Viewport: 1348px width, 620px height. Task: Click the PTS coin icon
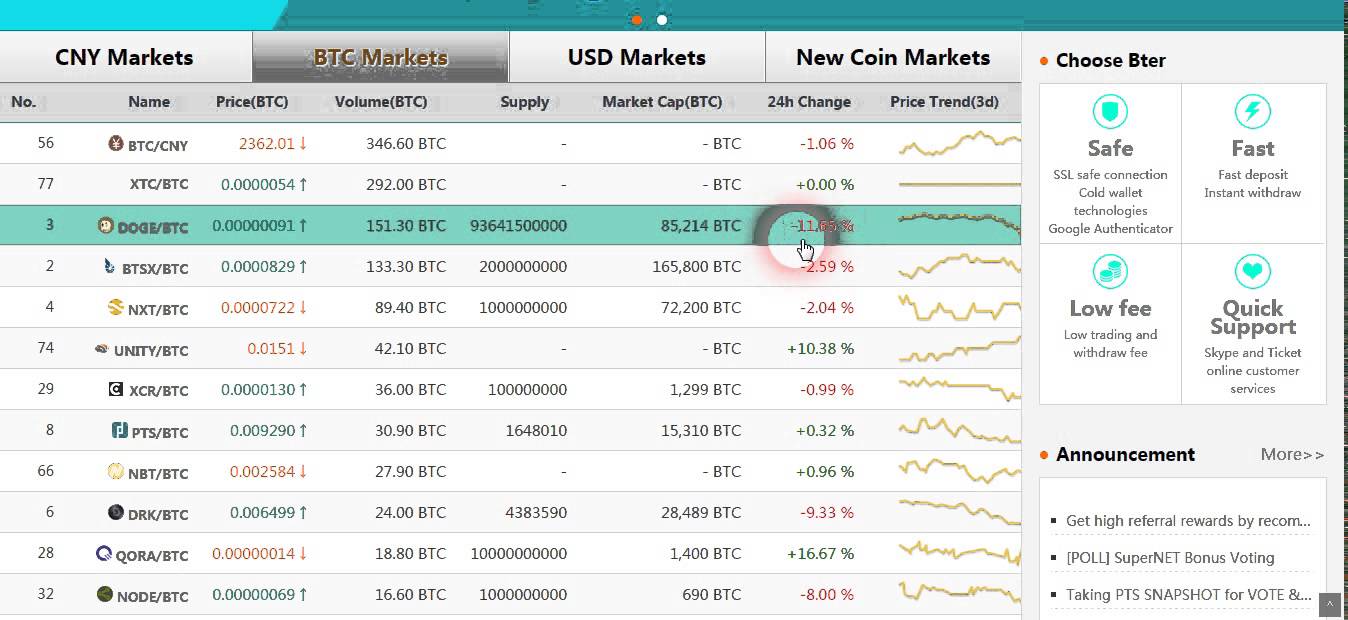pos(119,431)
